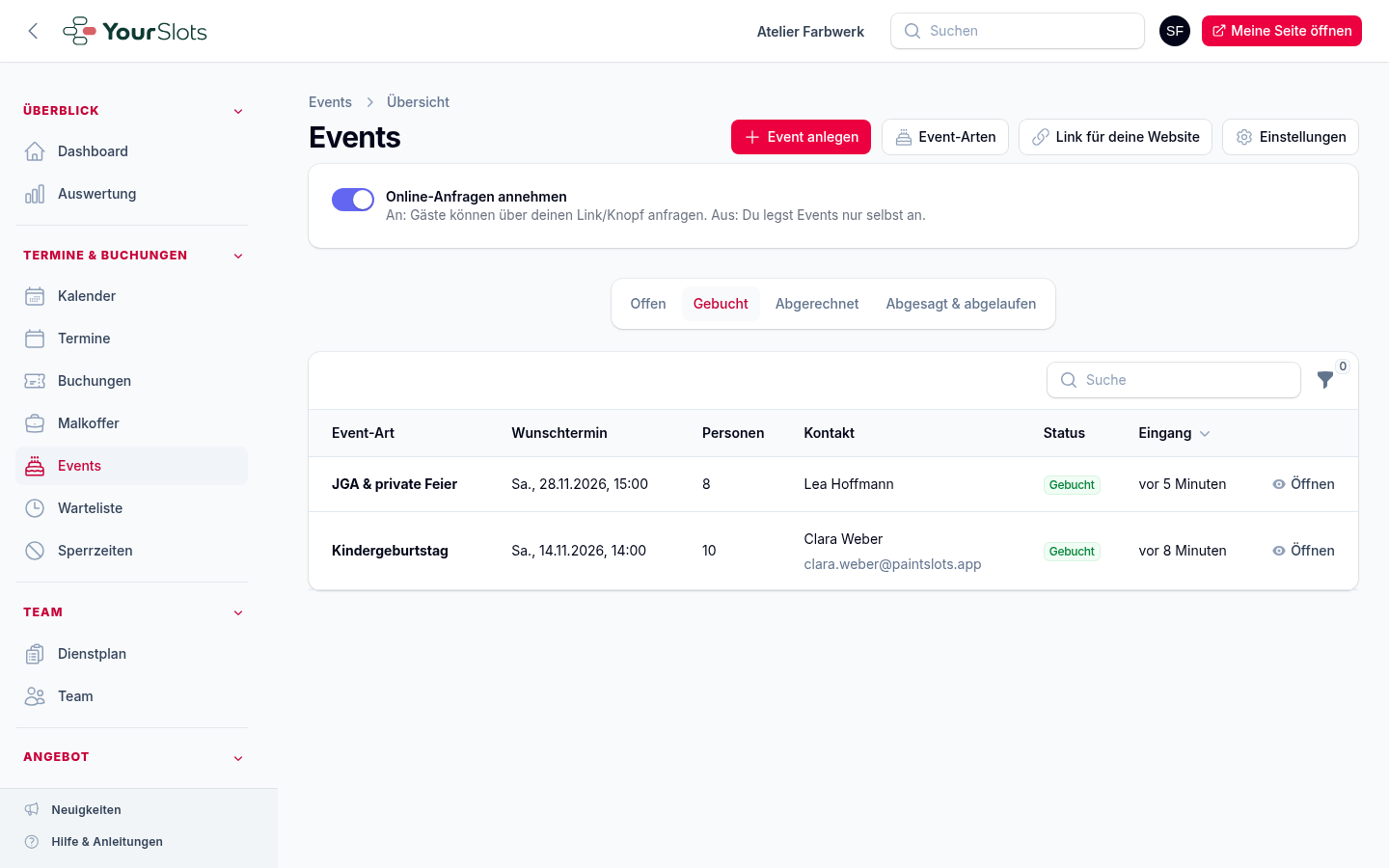The image size is (1389, 868).
Task: Click the Hilfe question mark icon
Action: 32,842
